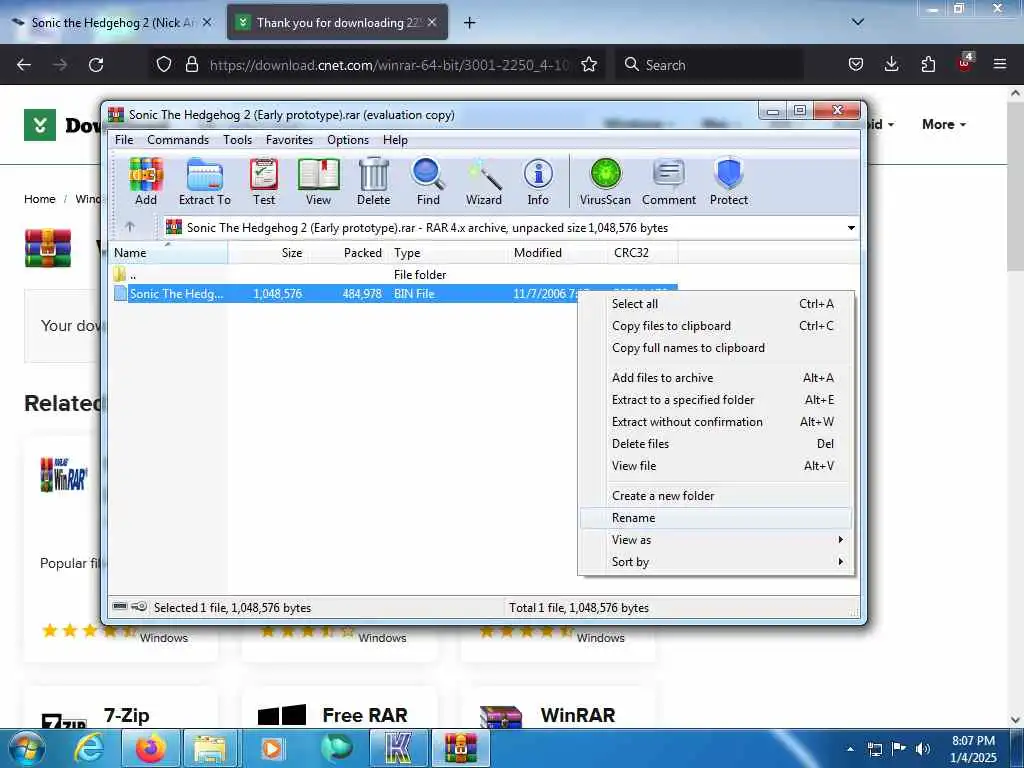Choose Copy files to clipboard
Viewport: 1024px width, 768px height.
[716, 326]
